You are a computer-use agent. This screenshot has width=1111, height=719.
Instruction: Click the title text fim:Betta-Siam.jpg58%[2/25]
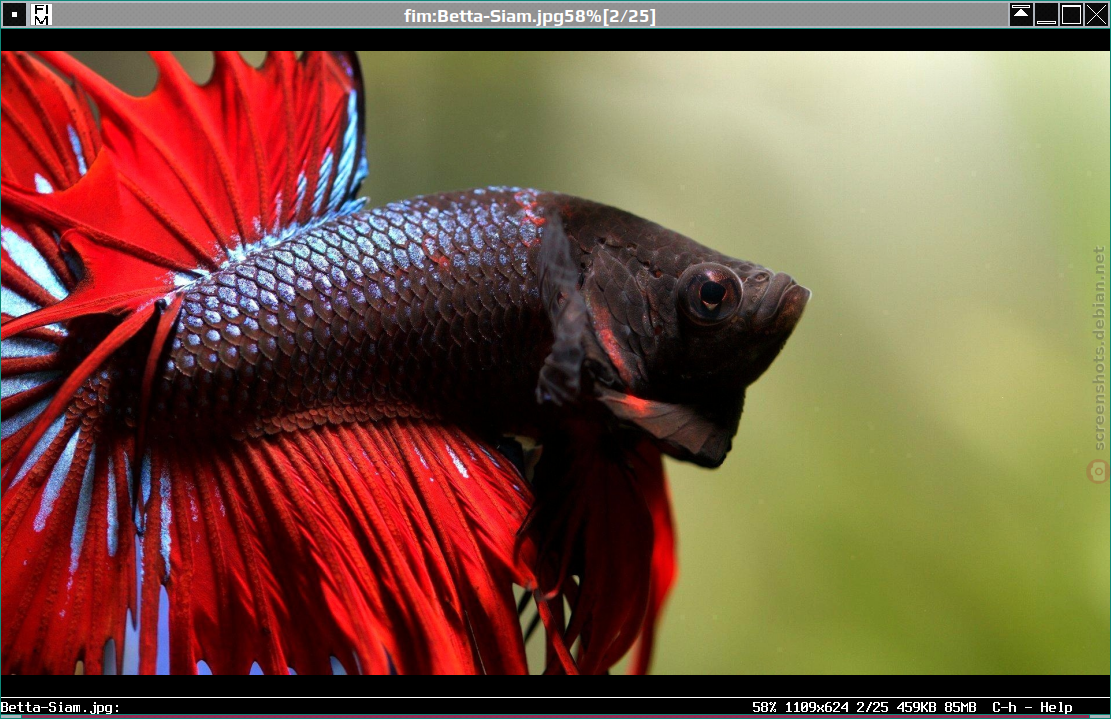pyautogui.click(x=530, y=16)
